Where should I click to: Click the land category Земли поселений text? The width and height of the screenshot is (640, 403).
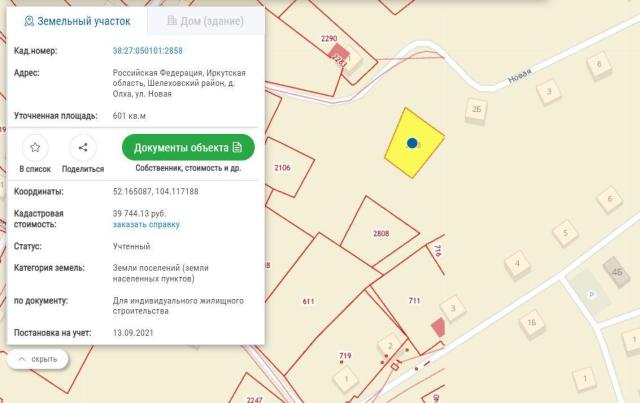point(160,273)
